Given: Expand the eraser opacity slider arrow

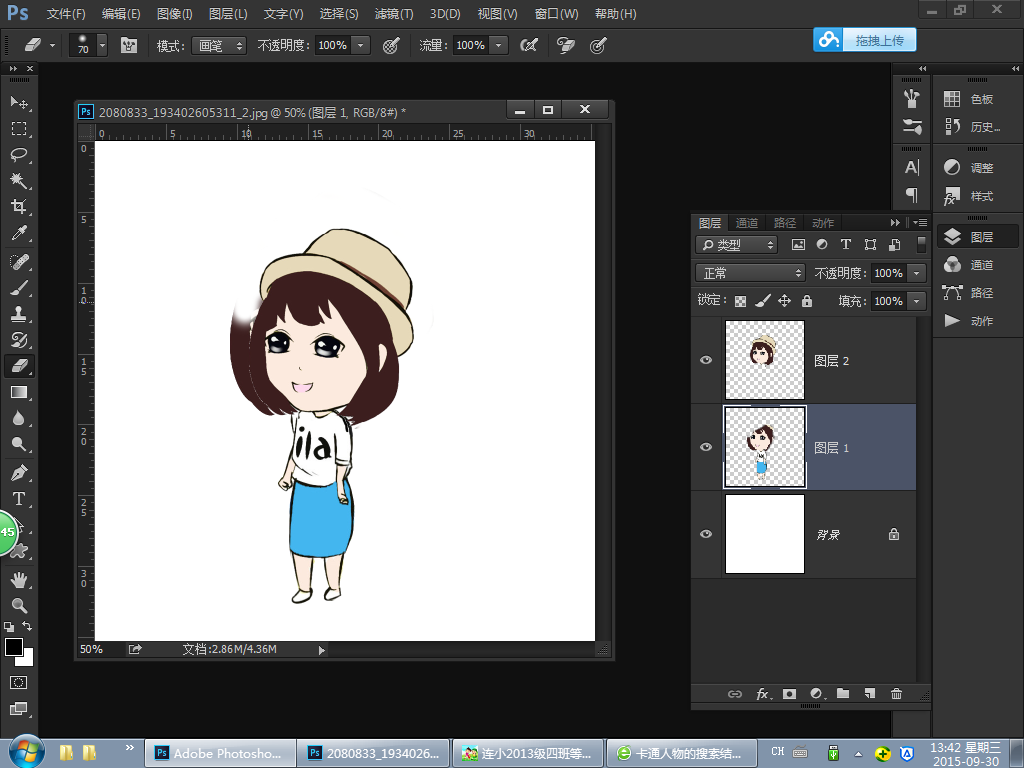Looking at the screenshot, I should coord(360,45).
